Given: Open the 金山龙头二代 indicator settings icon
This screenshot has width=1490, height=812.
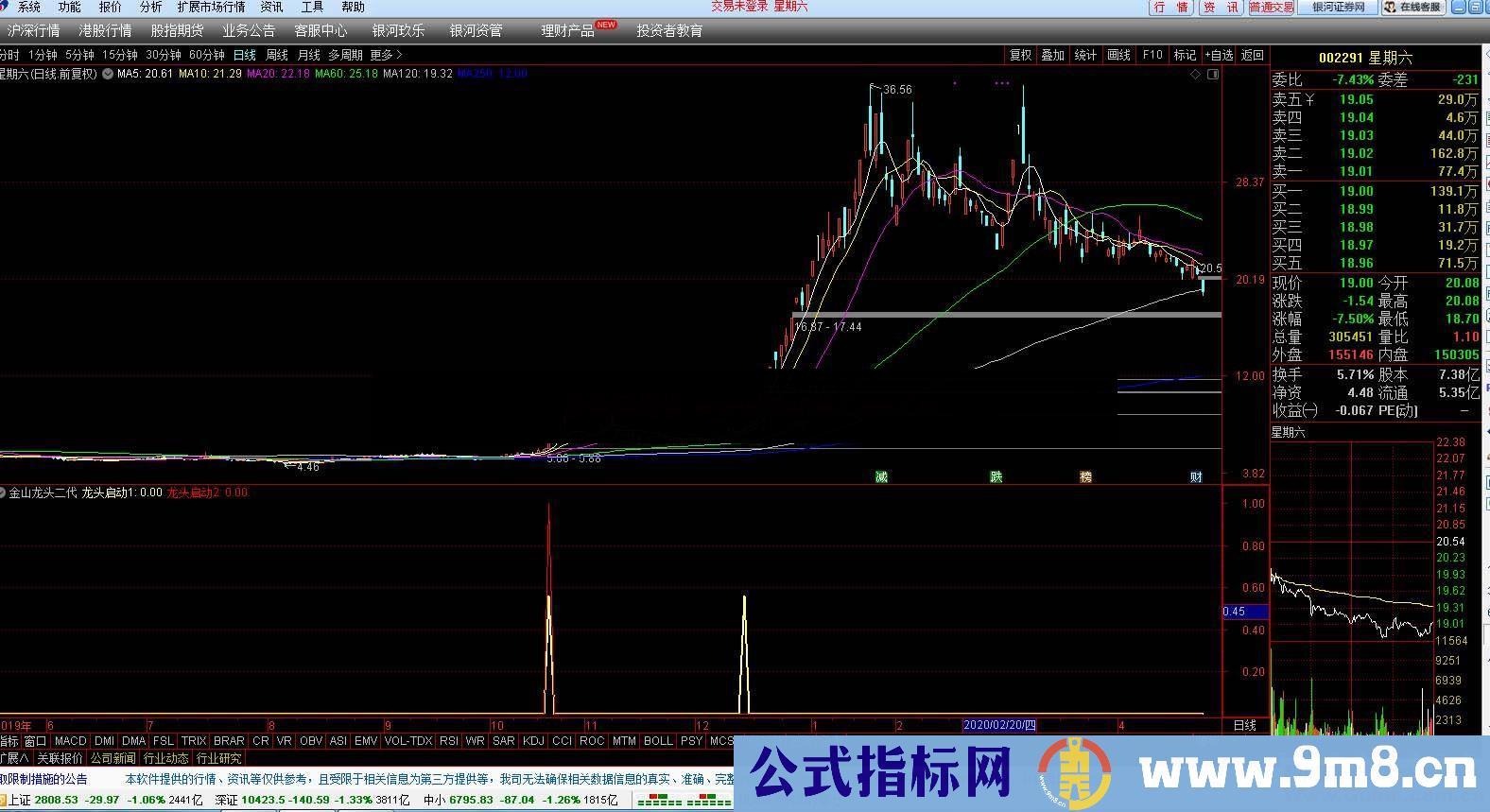Looking at the screenshot, I should point(3,492).
